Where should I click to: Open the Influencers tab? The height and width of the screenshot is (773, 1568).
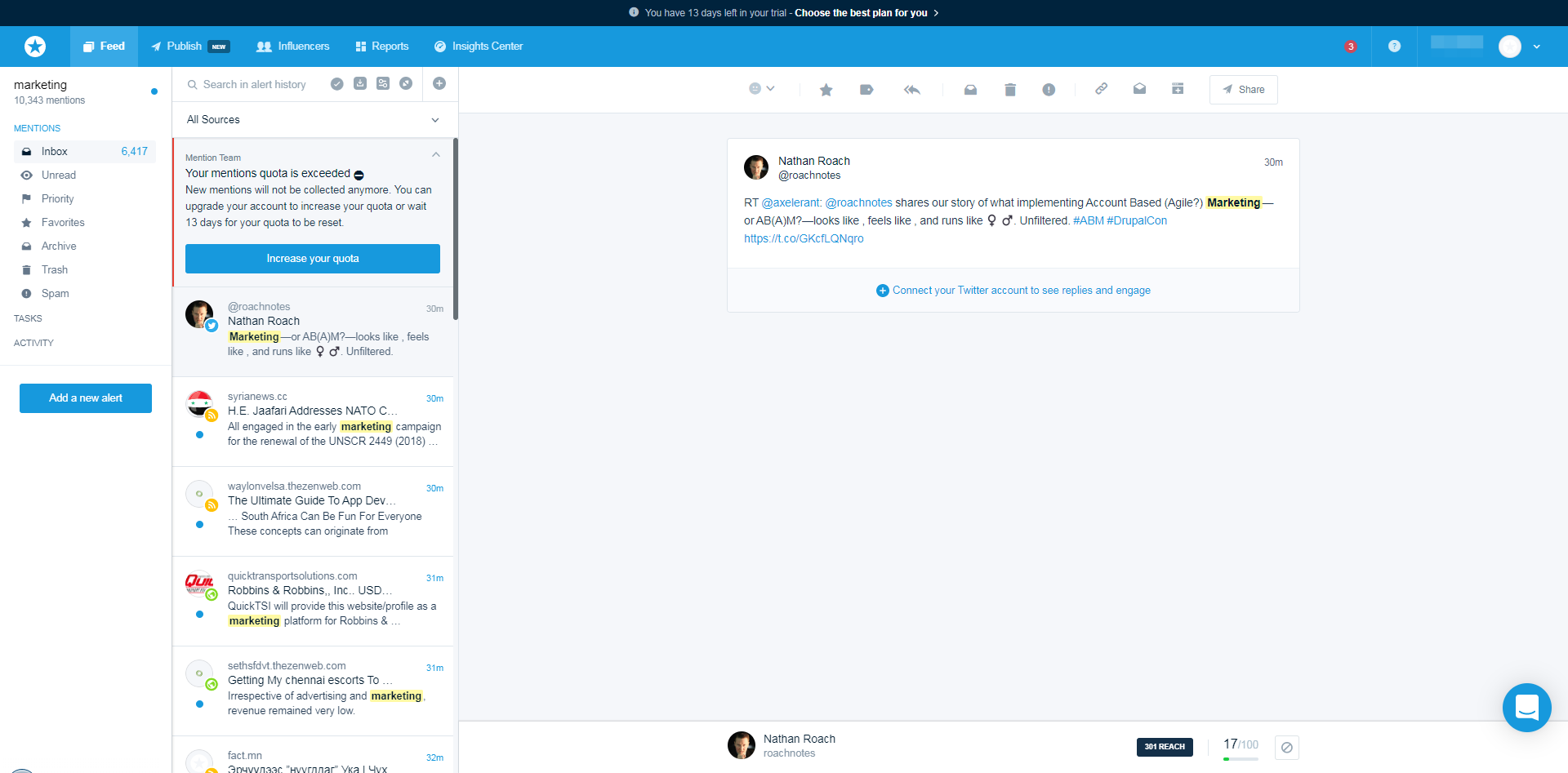pyautogui.click(x=293, y=47)
